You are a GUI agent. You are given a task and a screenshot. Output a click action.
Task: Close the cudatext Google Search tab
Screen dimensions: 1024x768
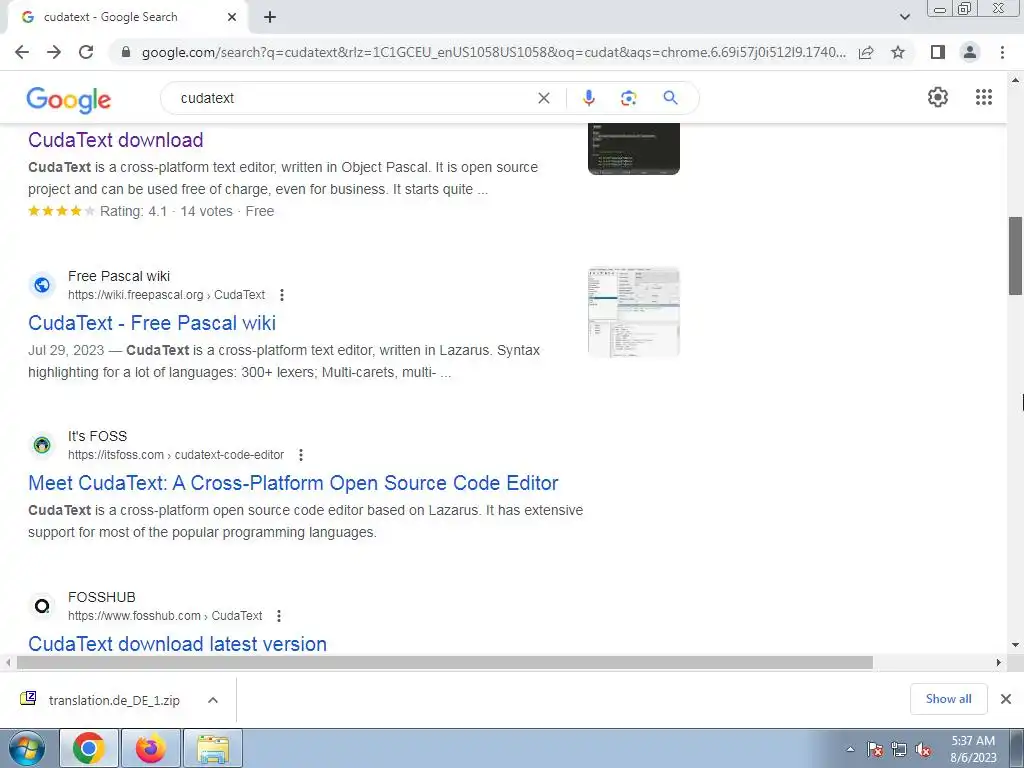pyautogui.click(x=232, y=18)
